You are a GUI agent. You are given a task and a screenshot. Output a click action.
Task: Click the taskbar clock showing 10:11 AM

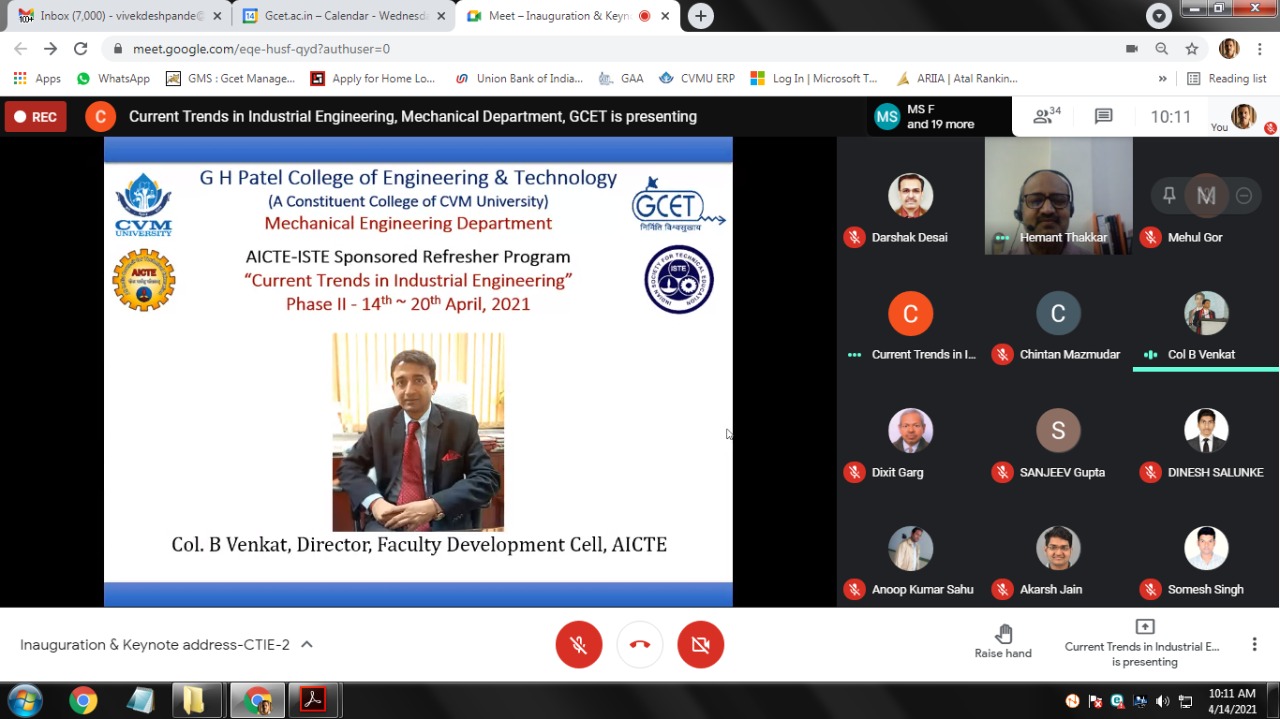[1232, 700]
